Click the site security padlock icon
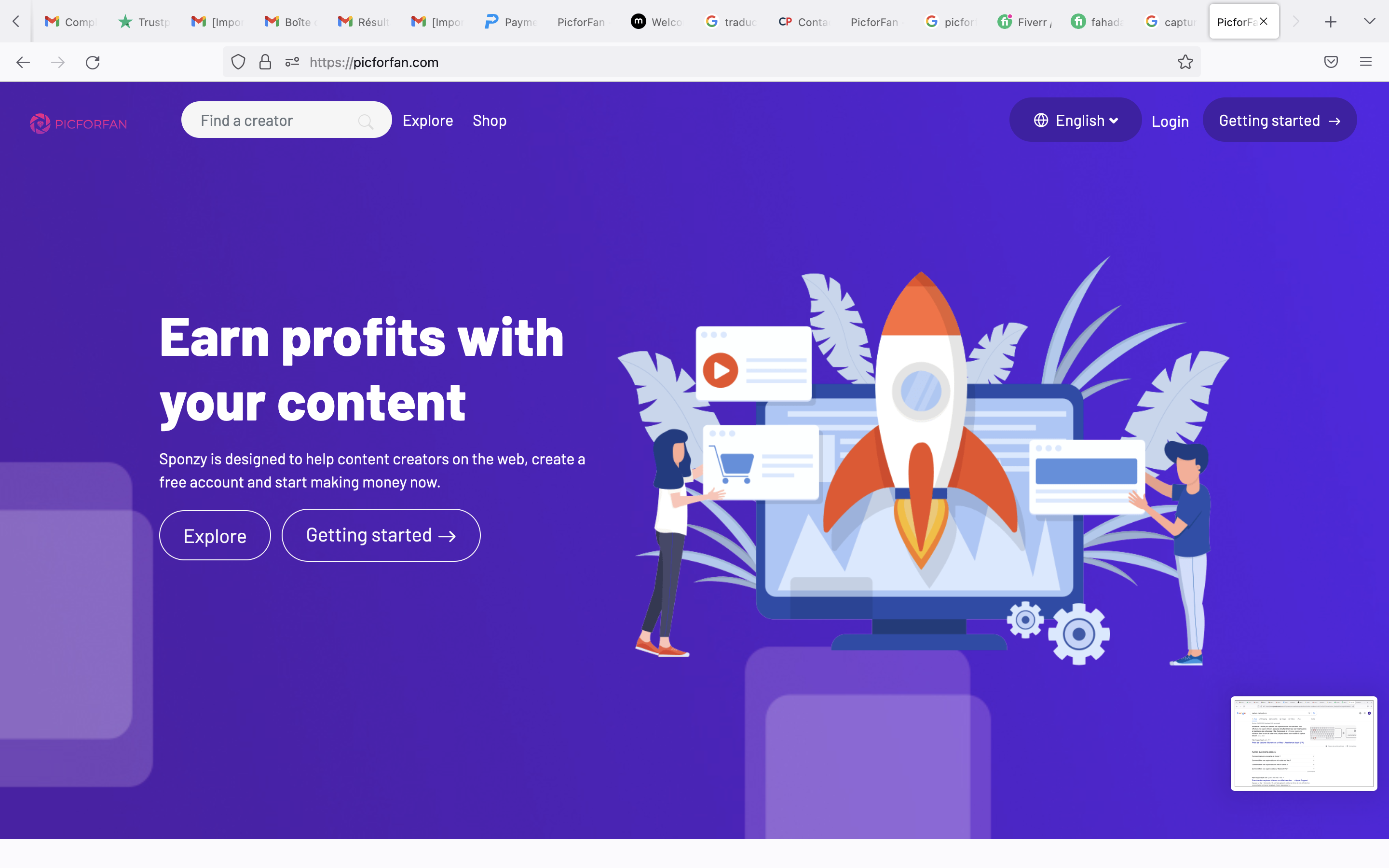Viewport: 1389px width, 868px height. [x=265, y=62]
